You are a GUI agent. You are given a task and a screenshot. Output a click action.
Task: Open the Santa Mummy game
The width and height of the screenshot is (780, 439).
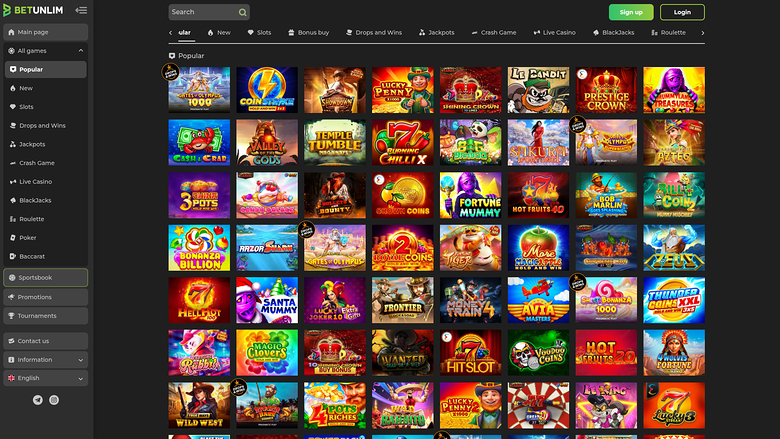pyautogui.click(x=267, y=300)
